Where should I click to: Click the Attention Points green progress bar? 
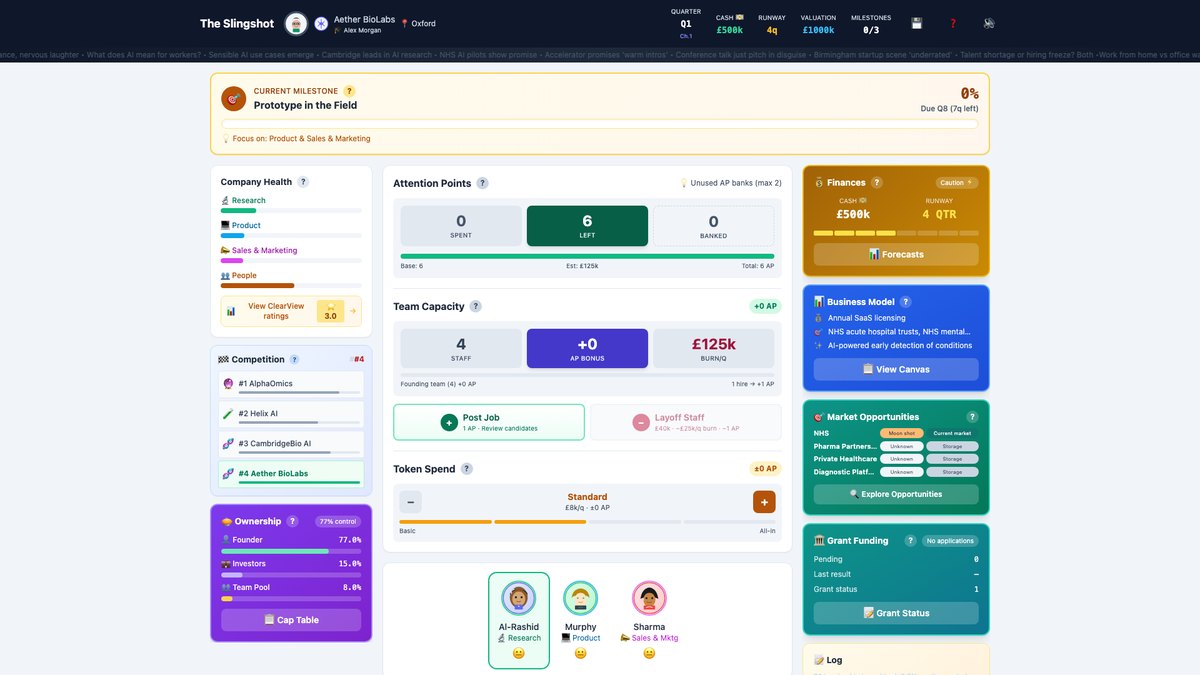pos(587,256)
